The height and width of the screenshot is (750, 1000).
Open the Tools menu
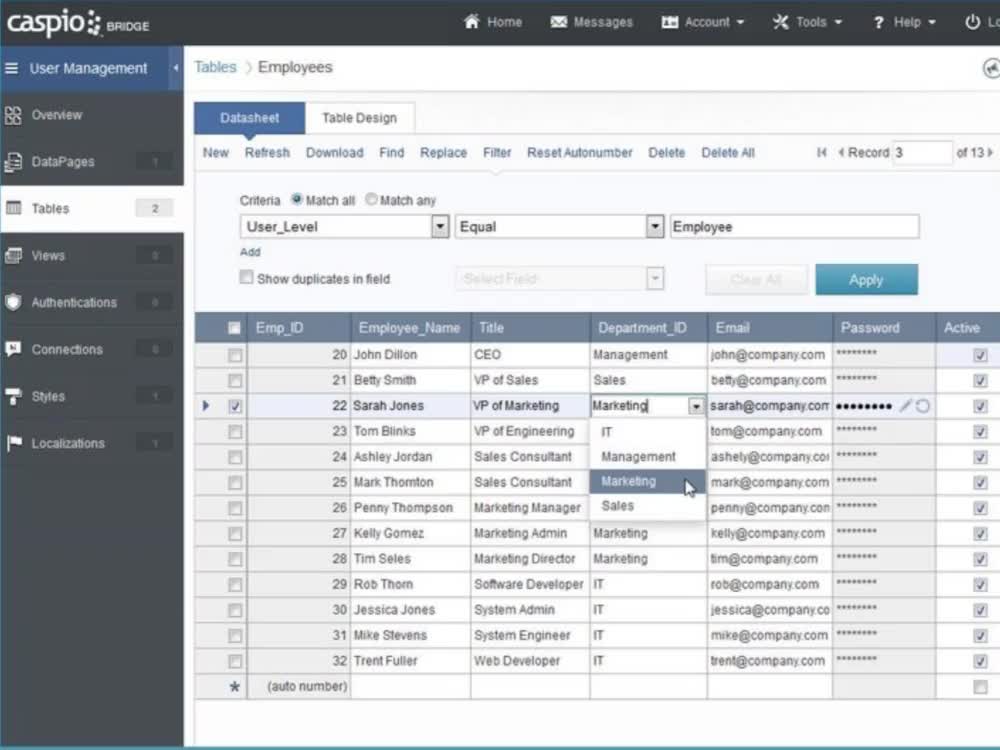(x=806, y=21)
